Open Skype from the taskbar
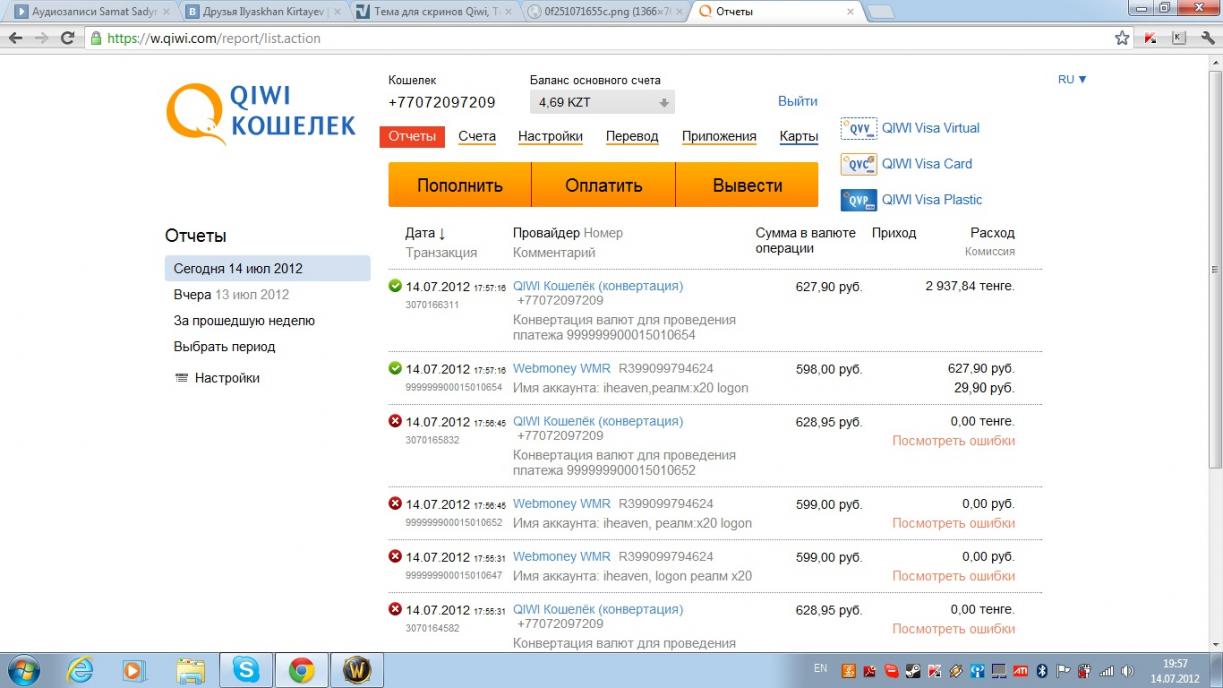 [246, 669]
